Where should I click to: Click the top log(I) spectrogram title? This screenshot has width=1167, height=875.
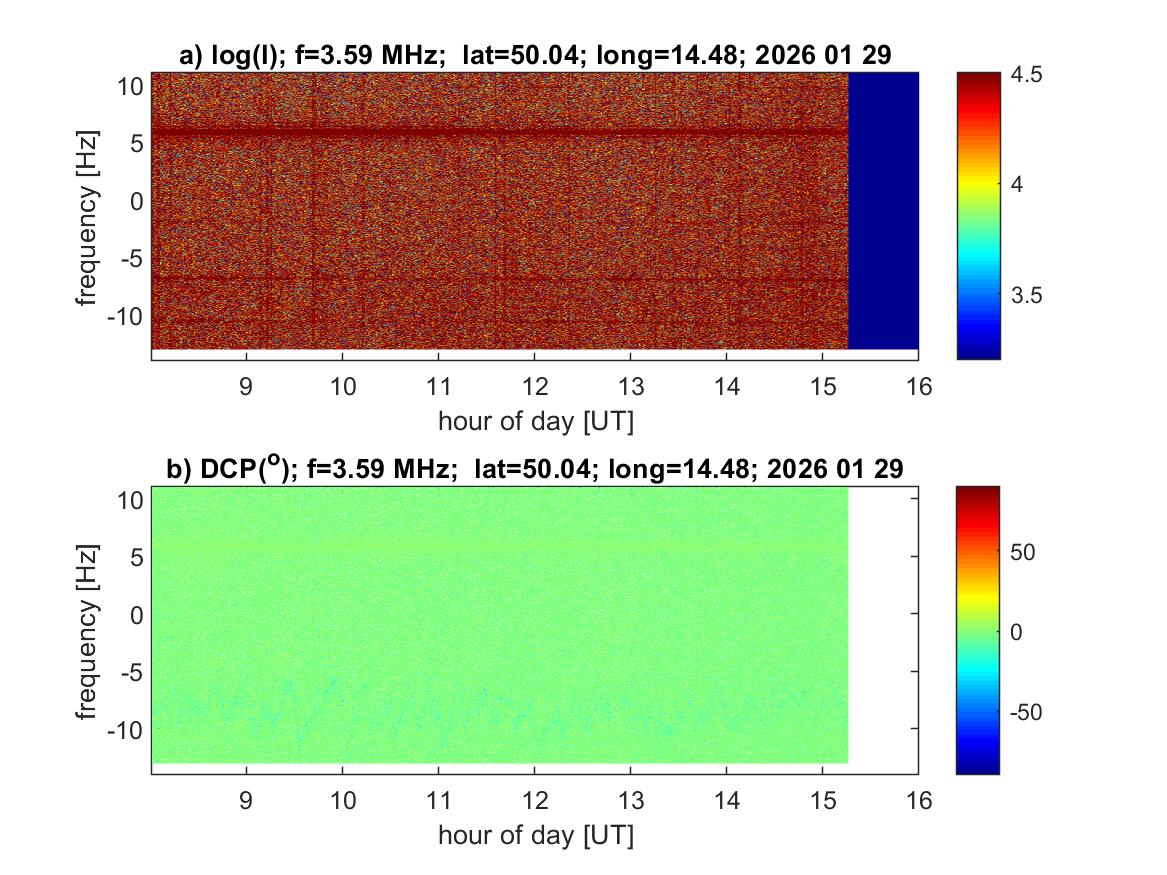coord(535,56)
